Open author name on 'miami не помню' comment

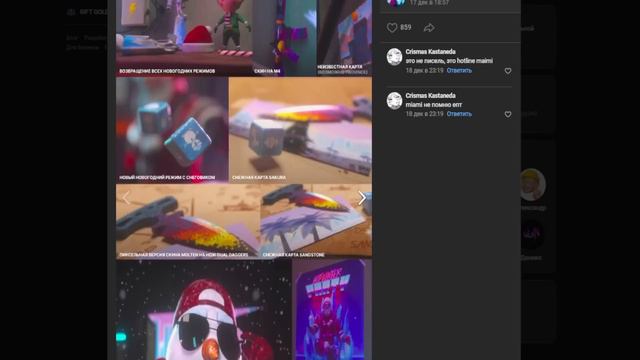[x=430, y=95]
